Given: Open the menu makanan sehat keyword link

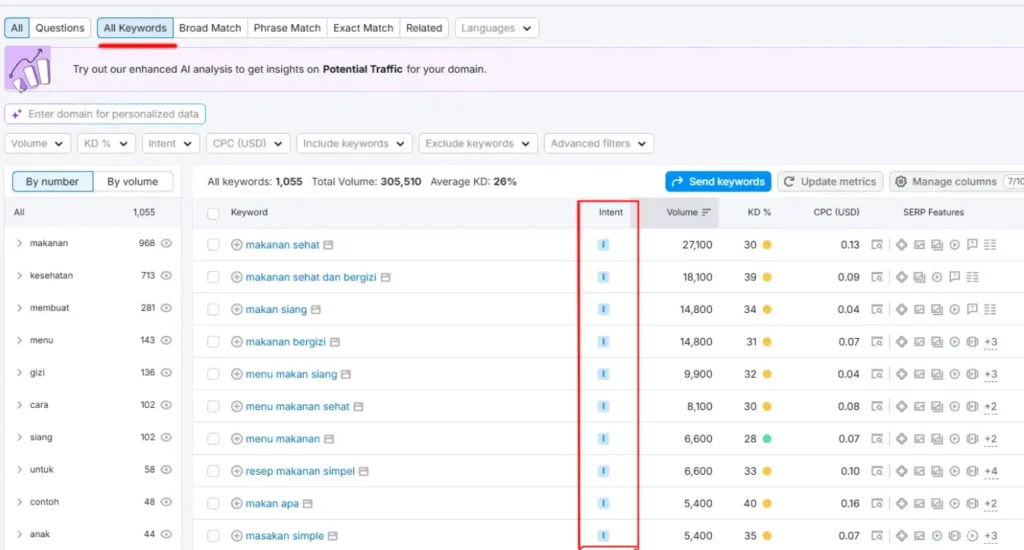Looking at the screenshot, I should (297, 406).
